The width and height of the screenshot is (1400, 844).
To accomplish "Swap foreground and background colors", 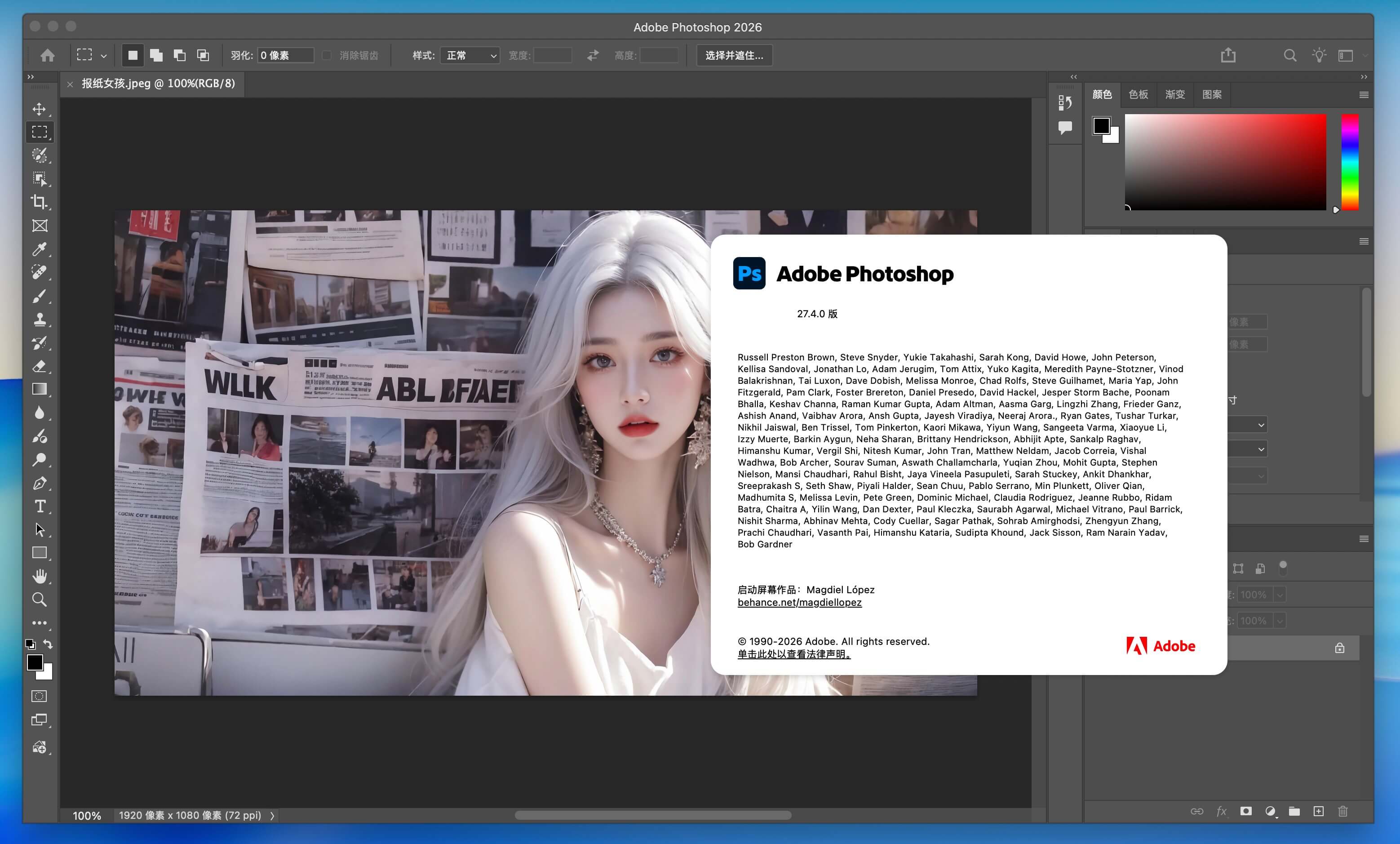I will (48, 644).
